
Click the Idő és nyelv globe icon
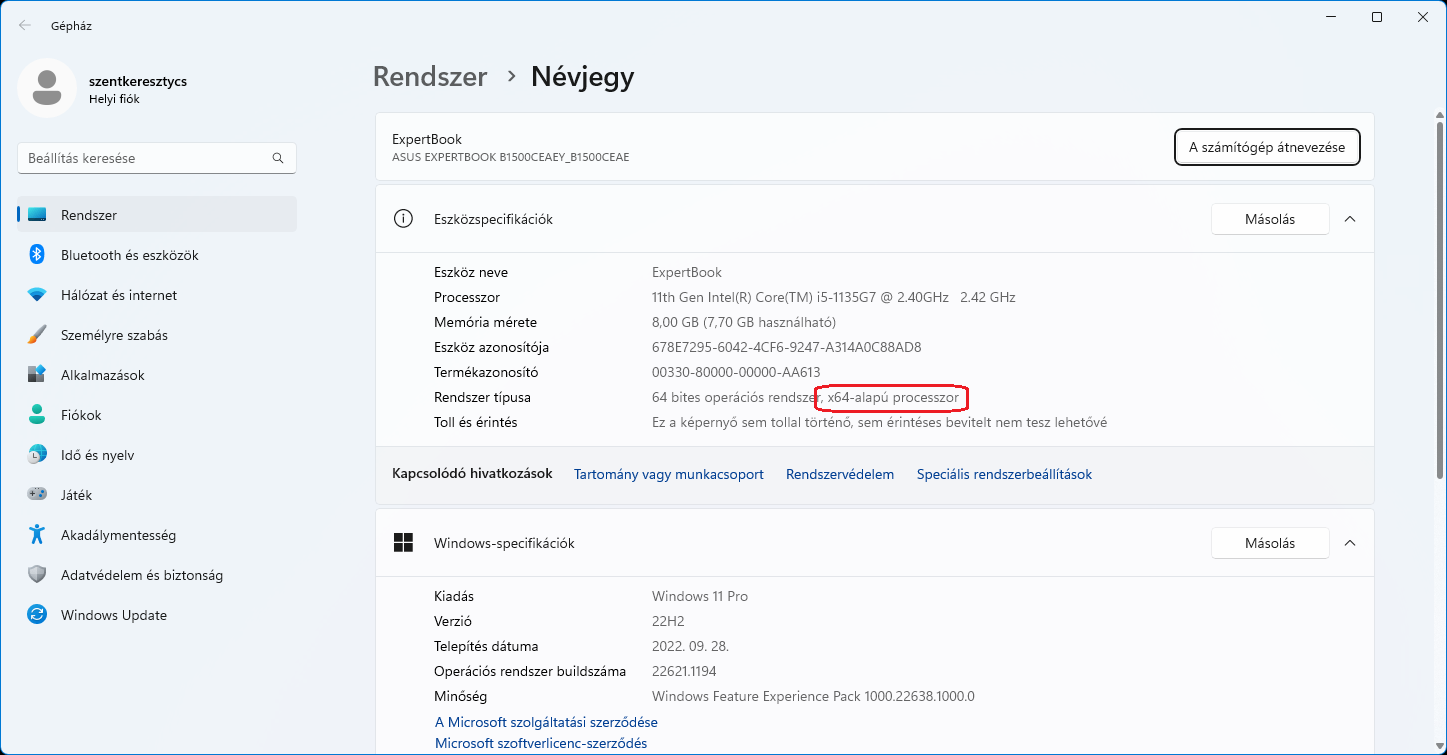37,455
